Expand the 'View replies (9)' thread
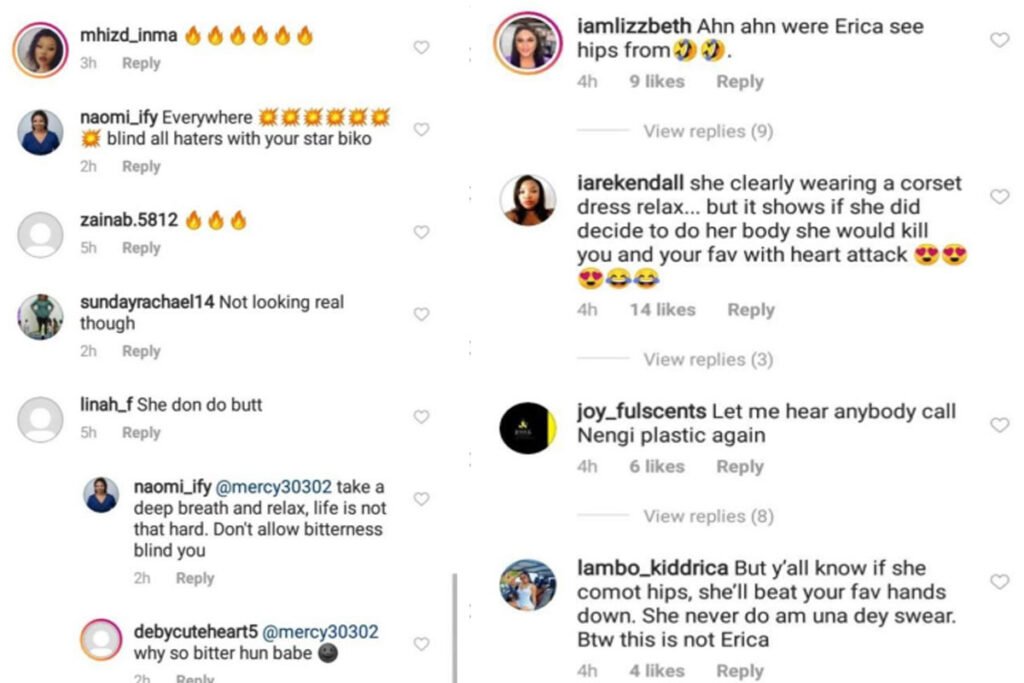 coord(708,131)
